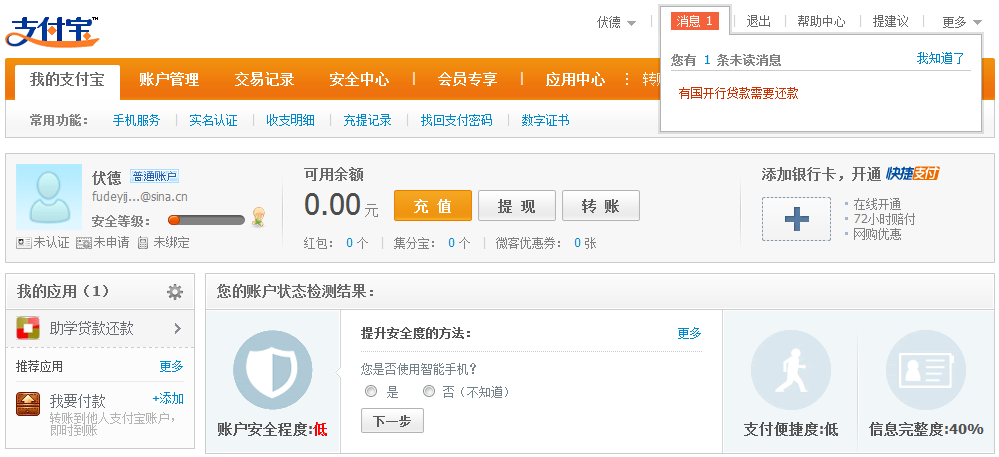The height and width of the screenshot is (457, 999).
Task: Click the ID card info completeness icon
Action: point(925,370)
